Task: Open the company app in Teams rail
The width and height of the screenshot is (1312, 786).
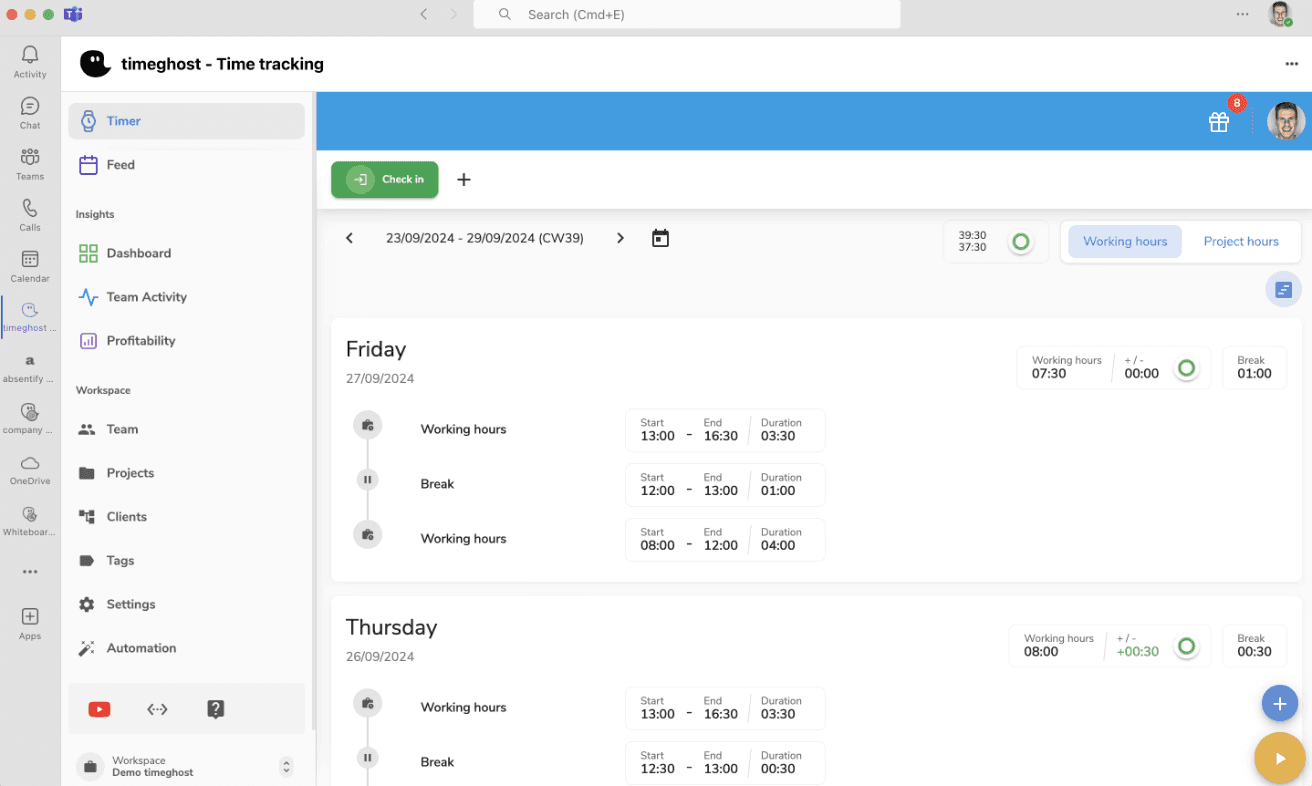Action: 30,418
